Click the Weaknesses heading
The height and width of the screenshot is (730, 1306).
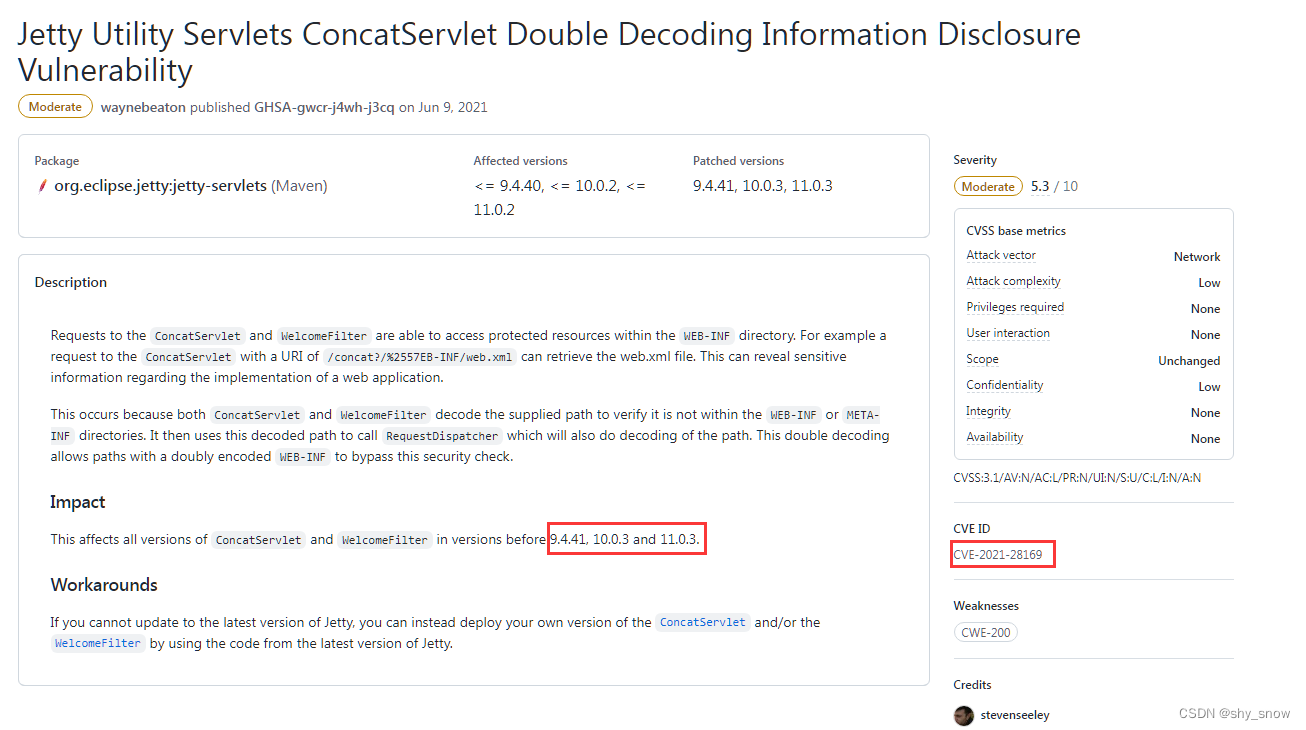986,606
